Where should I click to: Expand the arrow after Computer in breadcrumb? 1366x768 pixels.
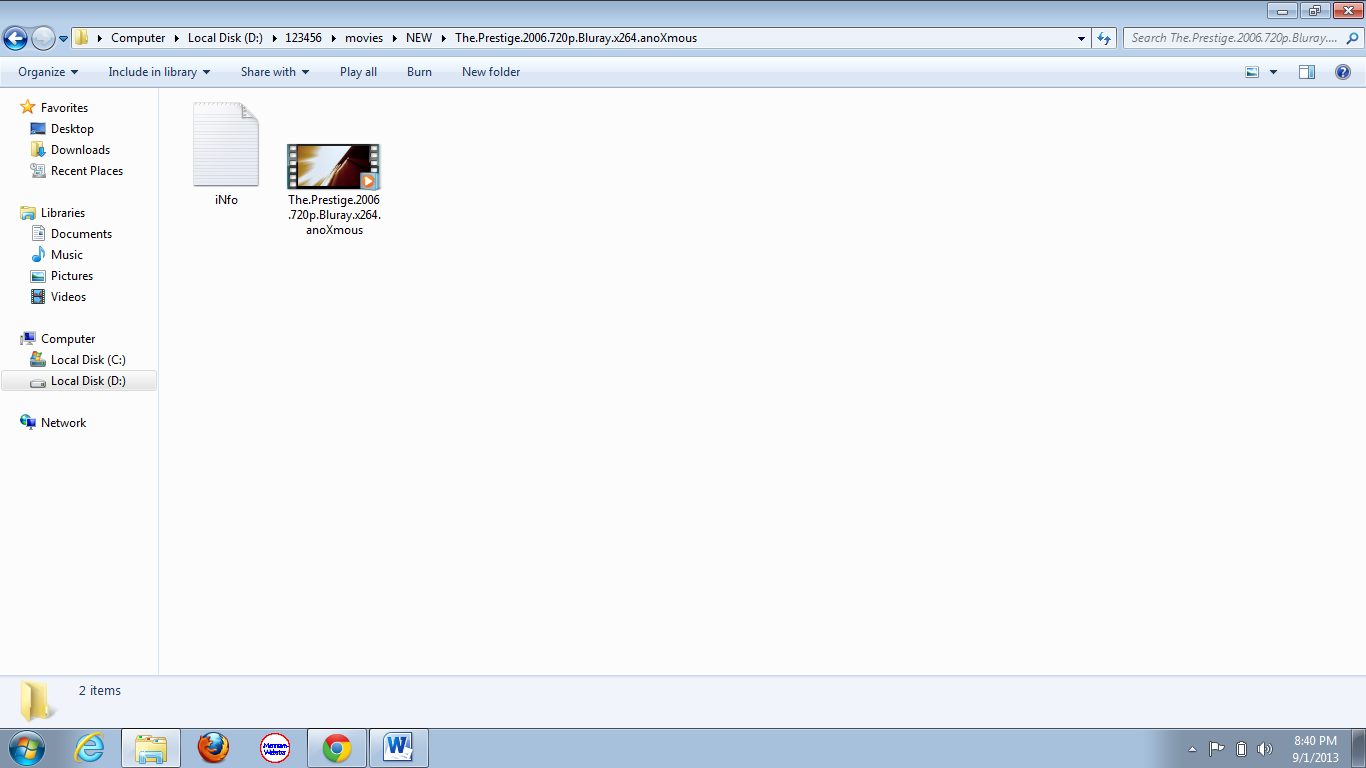click(x=177, y=38)
